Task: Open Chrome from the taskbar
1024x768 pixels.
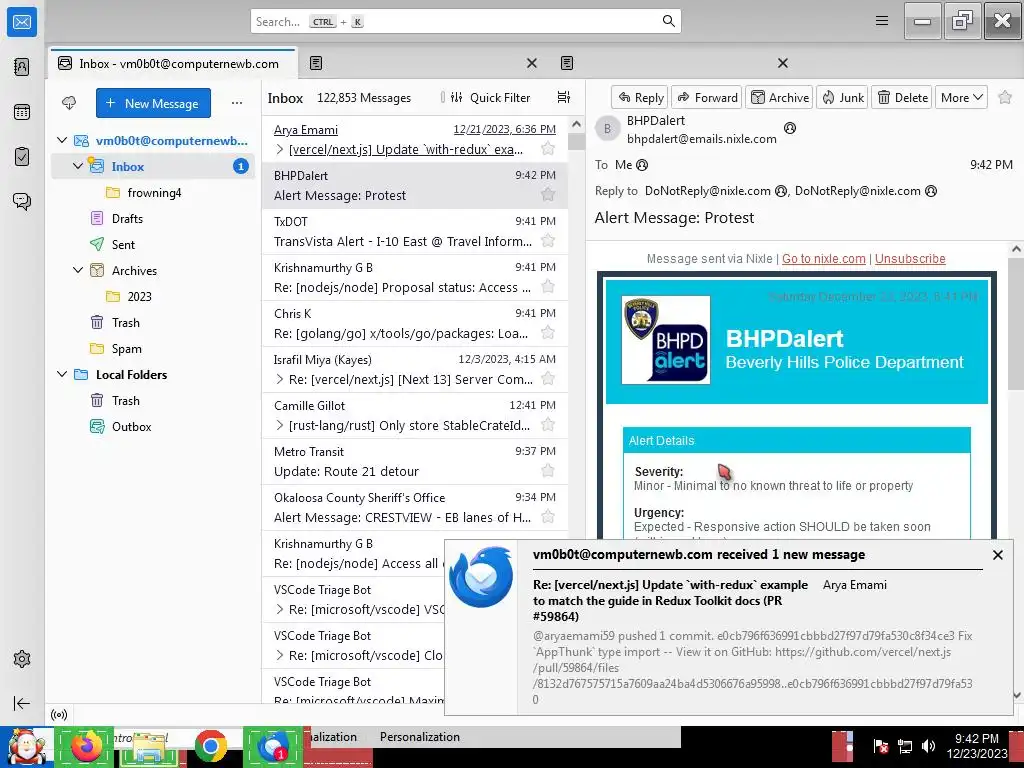Action: pos(210,746)
